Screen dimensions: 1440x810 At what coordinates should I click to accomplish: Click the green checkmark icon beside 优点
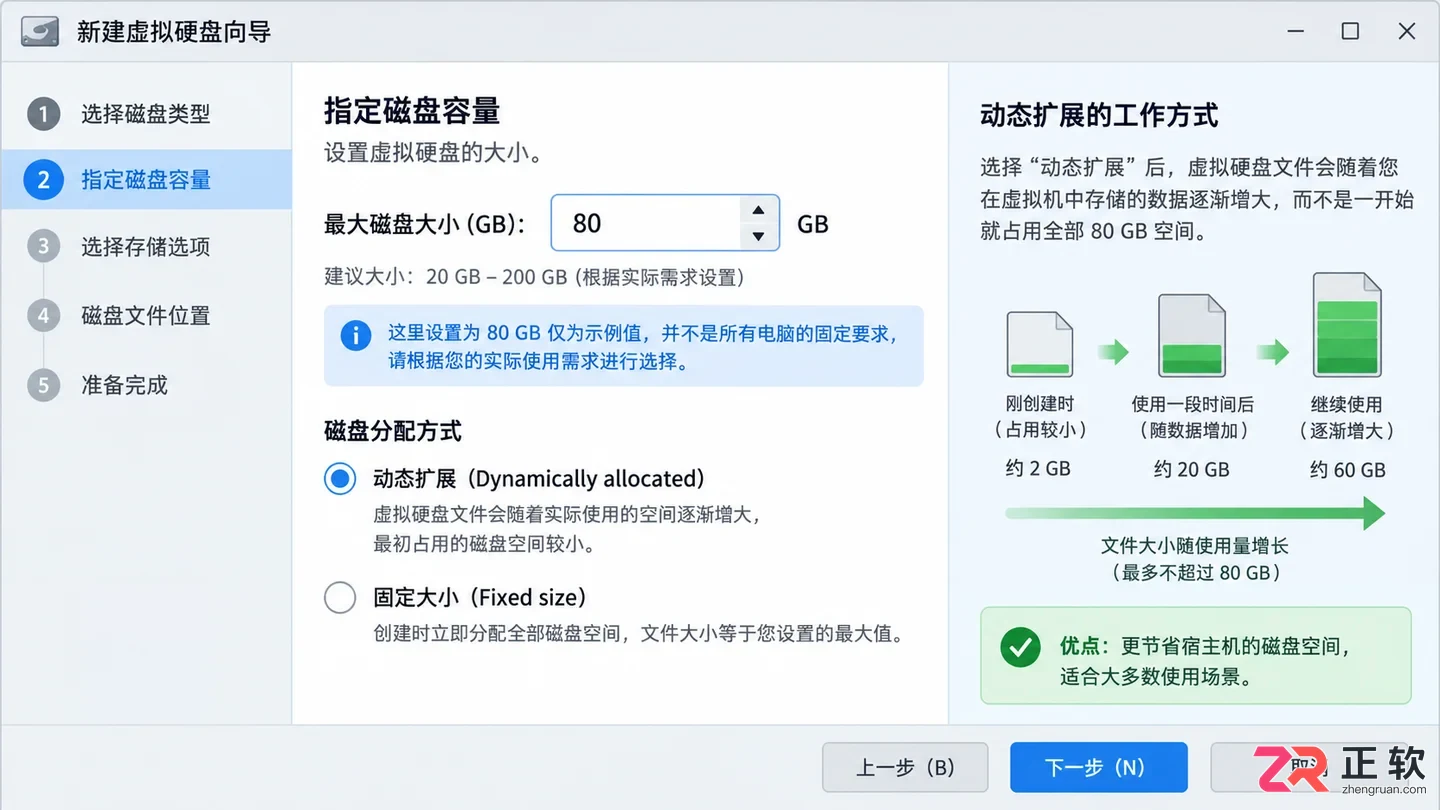pyautogui.click(x=1020, y=648)
